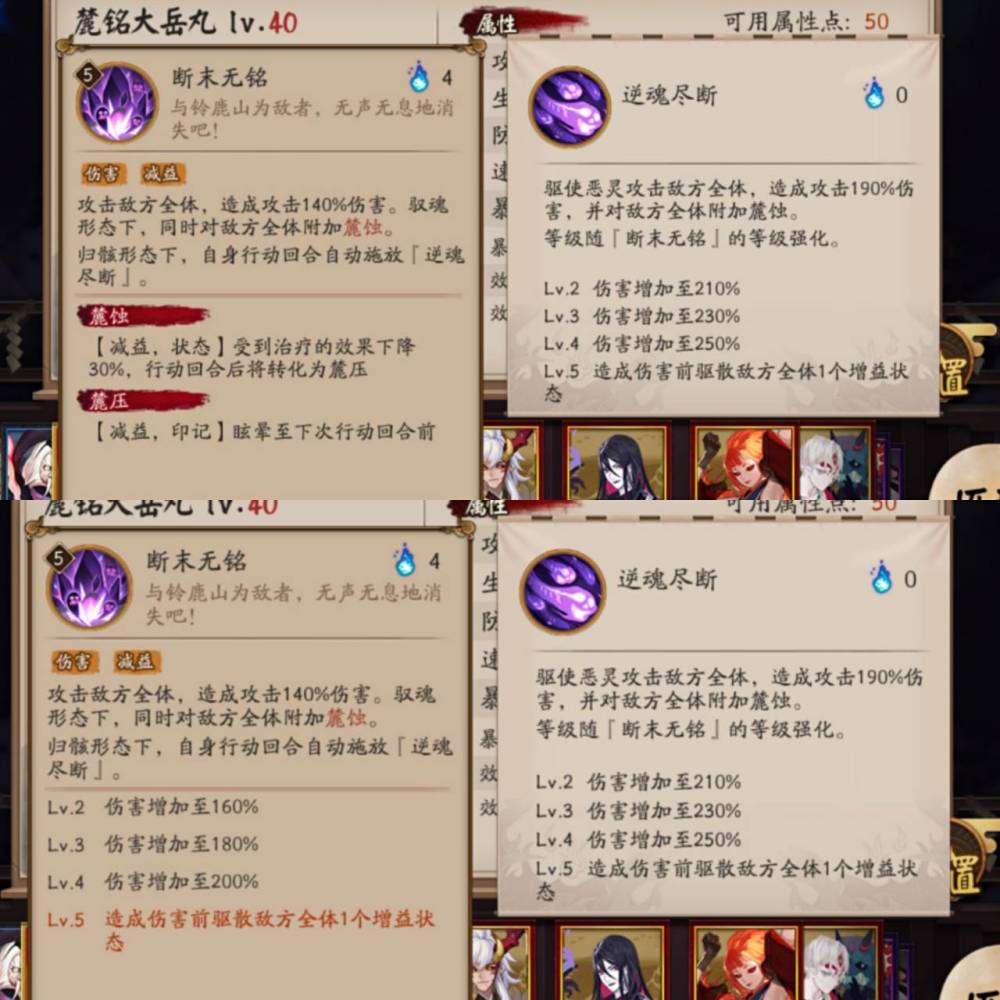
Task: Tap blue flame icon beside 0 in lower 逆魂尽断 panel
Action: (x=883, y=578)
